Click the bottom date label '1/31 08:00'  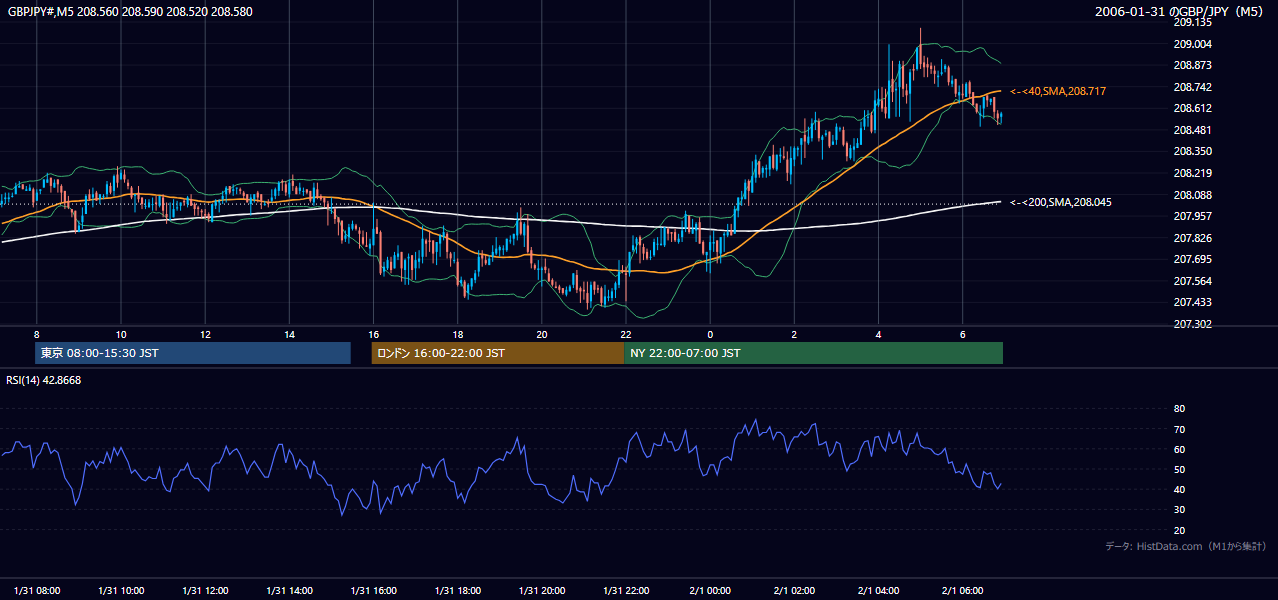[x=37, y=589]
